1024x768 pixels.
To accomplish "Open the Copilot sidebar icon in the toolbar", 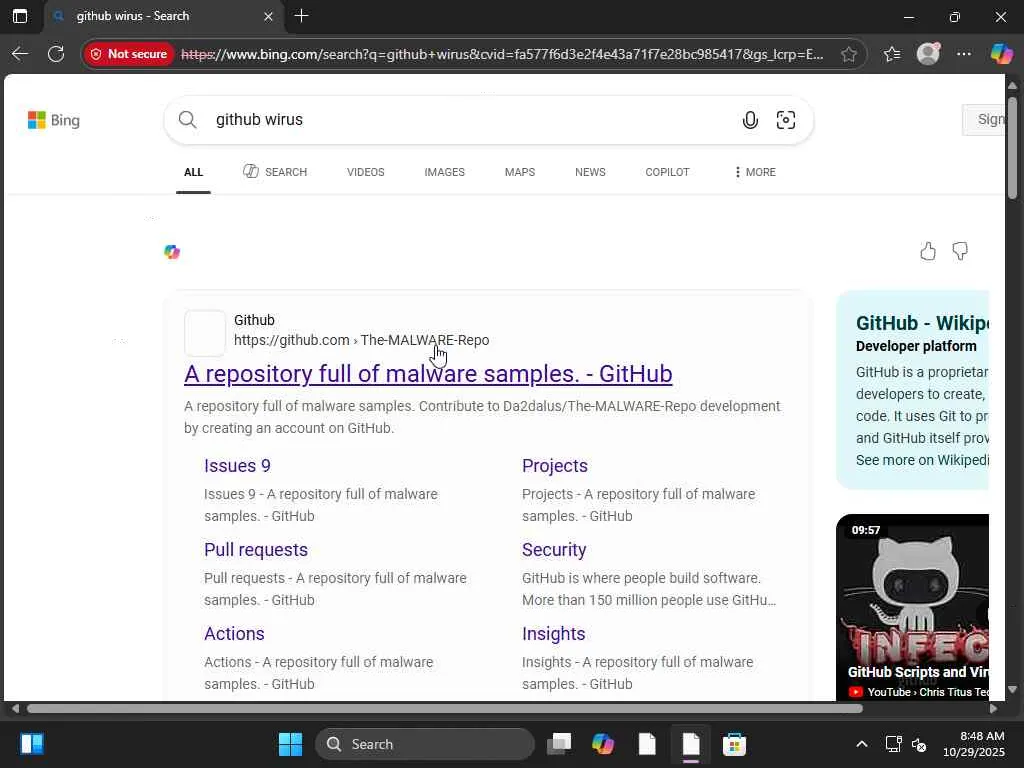I will (x=1001, y=54).
